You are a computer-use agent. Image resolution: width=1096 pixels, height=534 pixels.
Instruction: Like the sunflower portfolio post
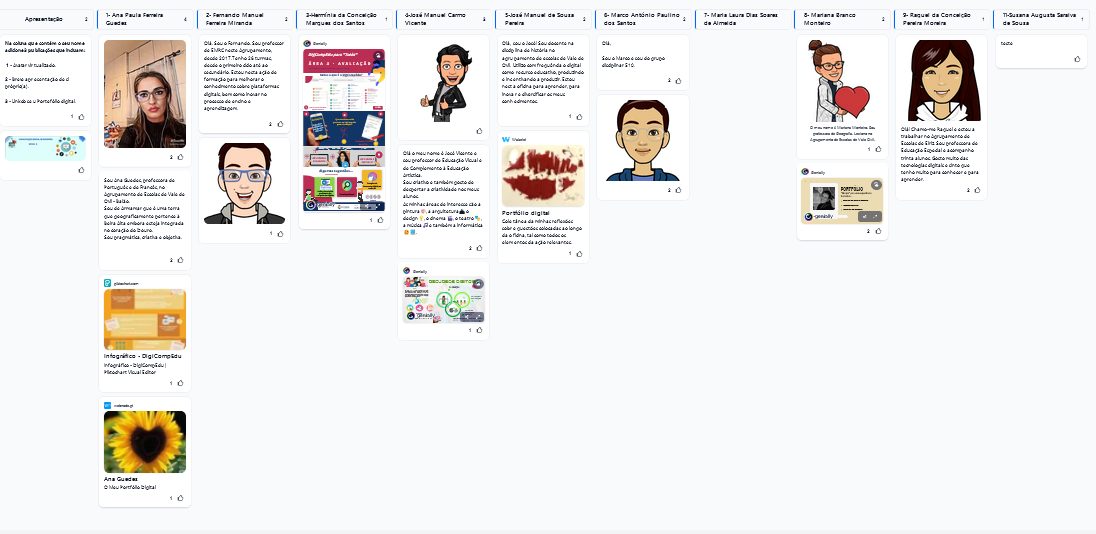click(181, 497)
